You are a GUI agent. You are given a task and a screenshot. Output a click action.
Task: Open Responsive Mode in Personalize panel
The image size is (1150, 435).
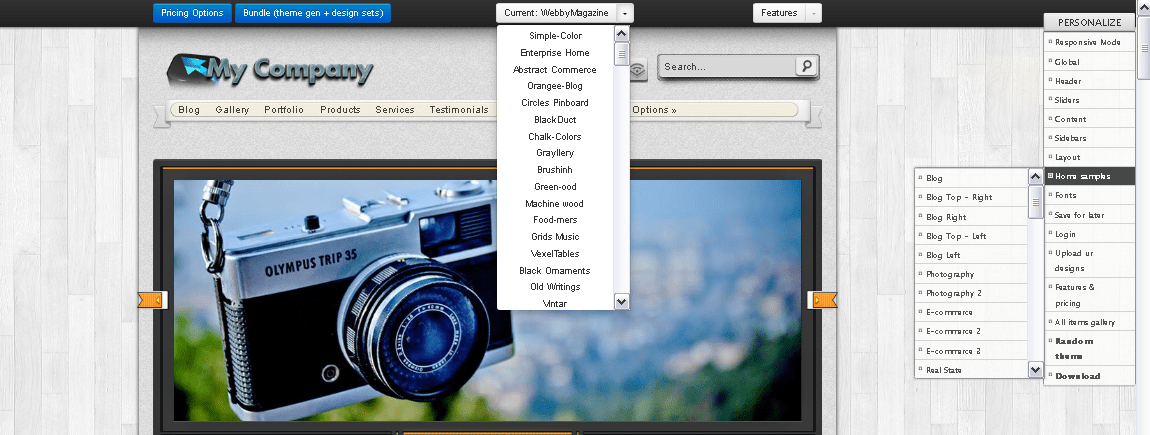point(1090,43)
